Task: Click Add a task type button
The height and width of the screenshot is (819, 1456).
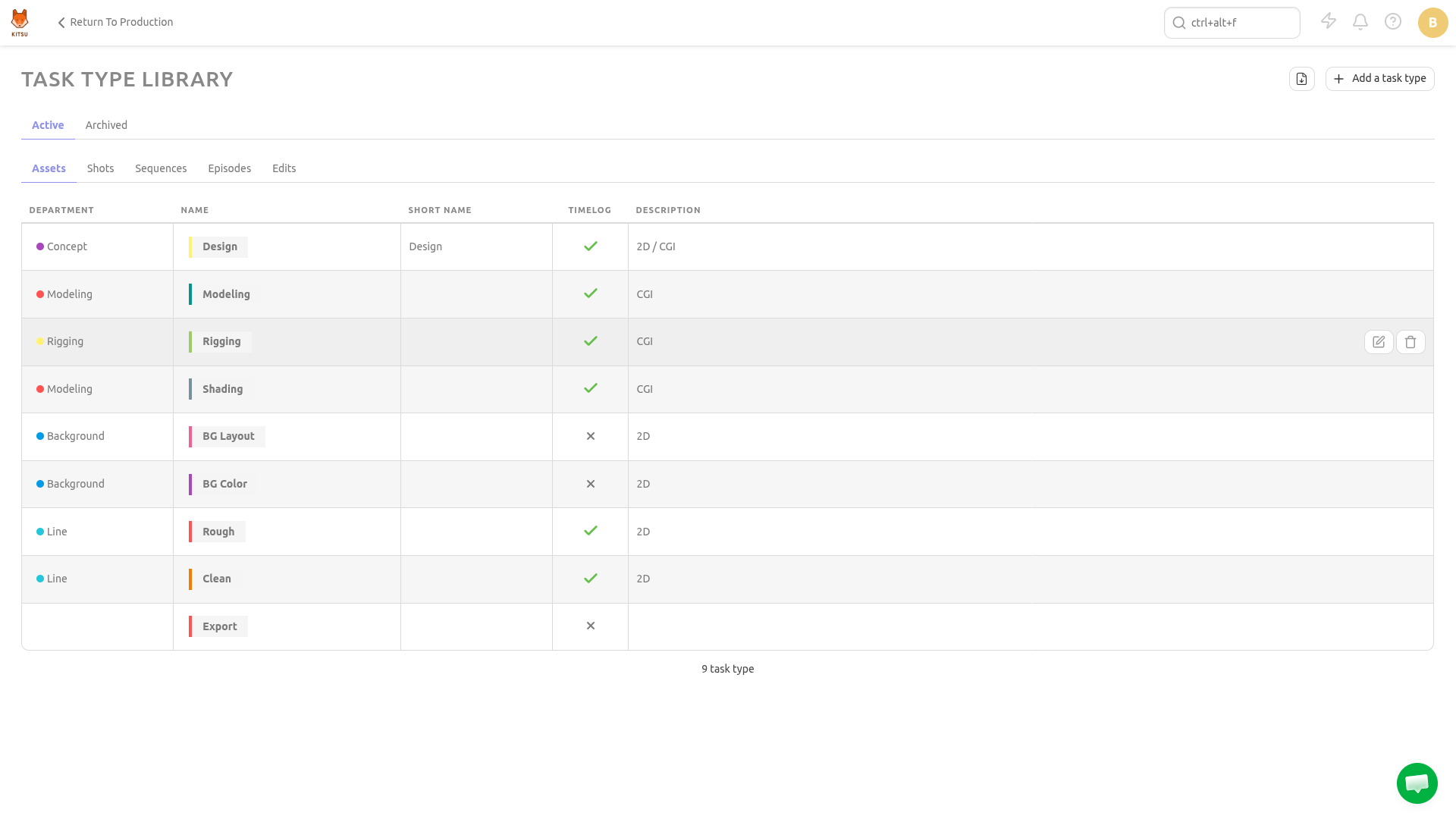Action: [1379, 79]
